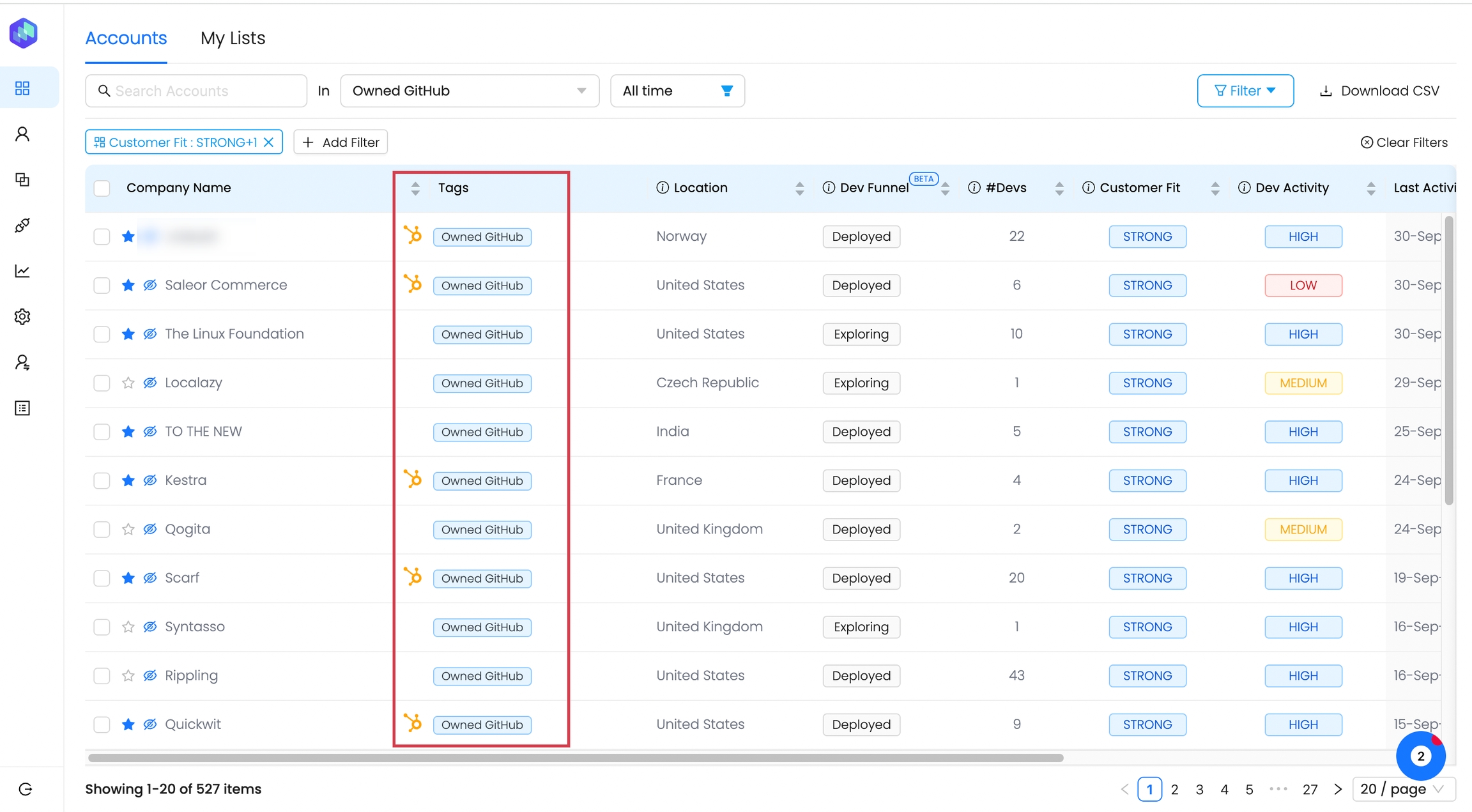Open the All time date dropdown

[x=677, y=91]
